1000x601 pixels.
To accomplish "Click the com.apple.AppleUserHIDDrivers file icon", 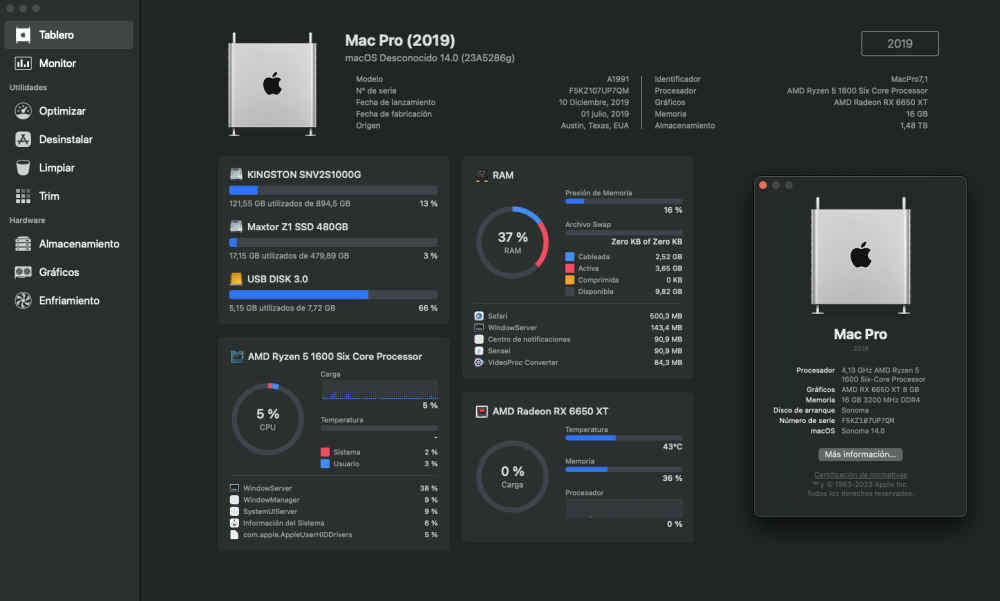I will pyautogui.click(x=234, y=535).
